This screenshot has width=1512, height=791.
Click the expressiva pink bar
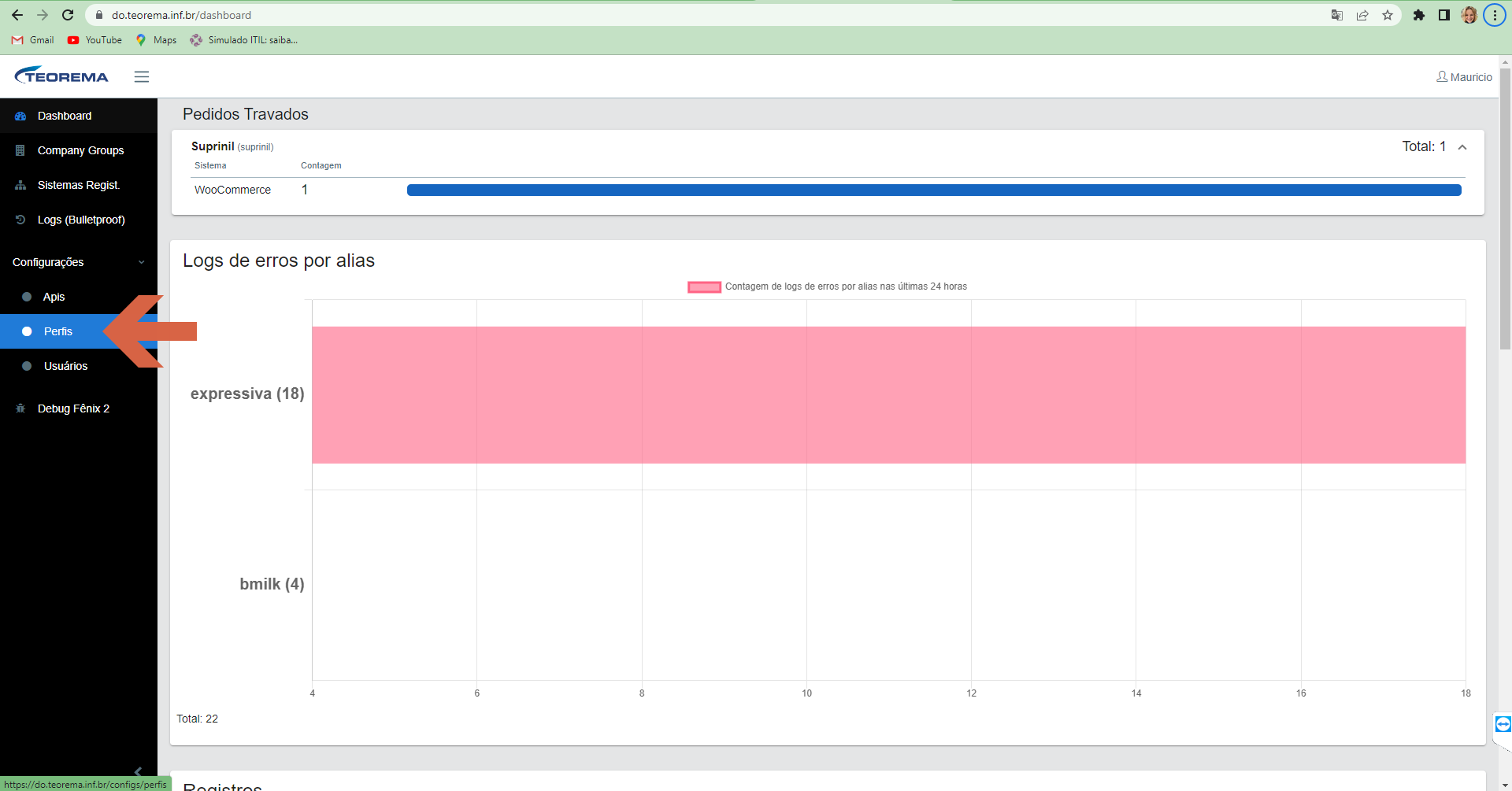pyautogui.click(x=888, y=395)
